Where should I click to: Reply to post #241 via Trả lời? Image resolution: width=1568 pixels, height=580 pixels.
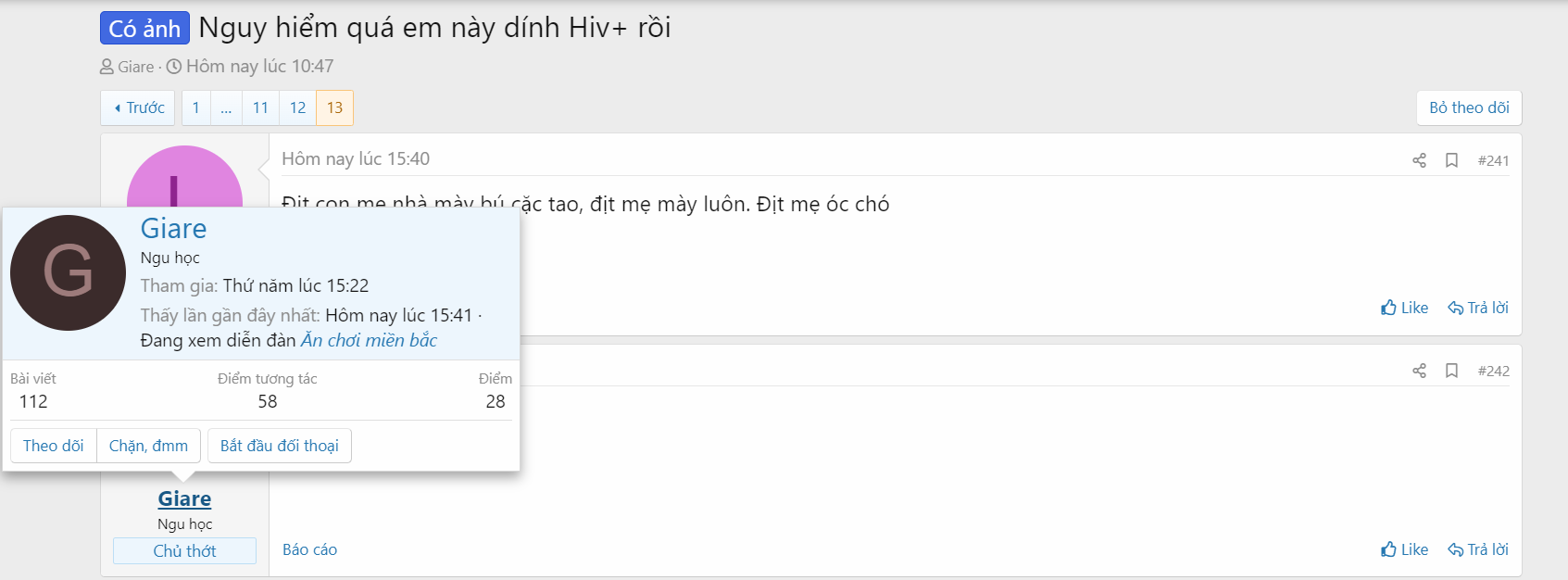(1478, 308)
